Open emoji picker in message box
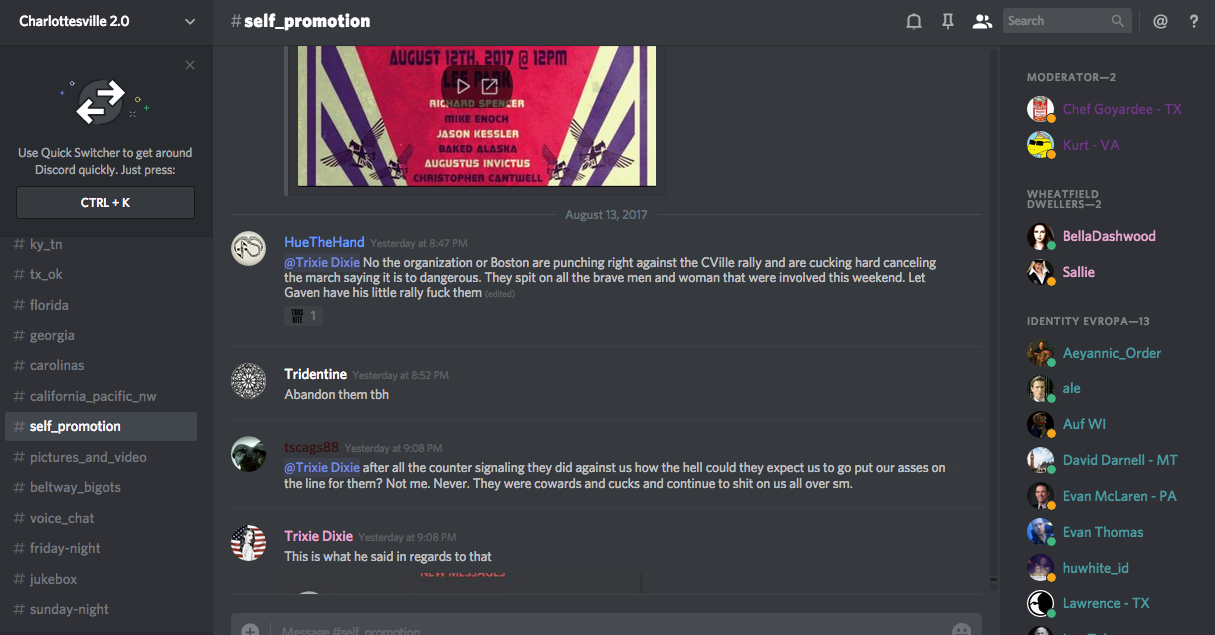Screen dimensions: 1215x635 [961, 630]
